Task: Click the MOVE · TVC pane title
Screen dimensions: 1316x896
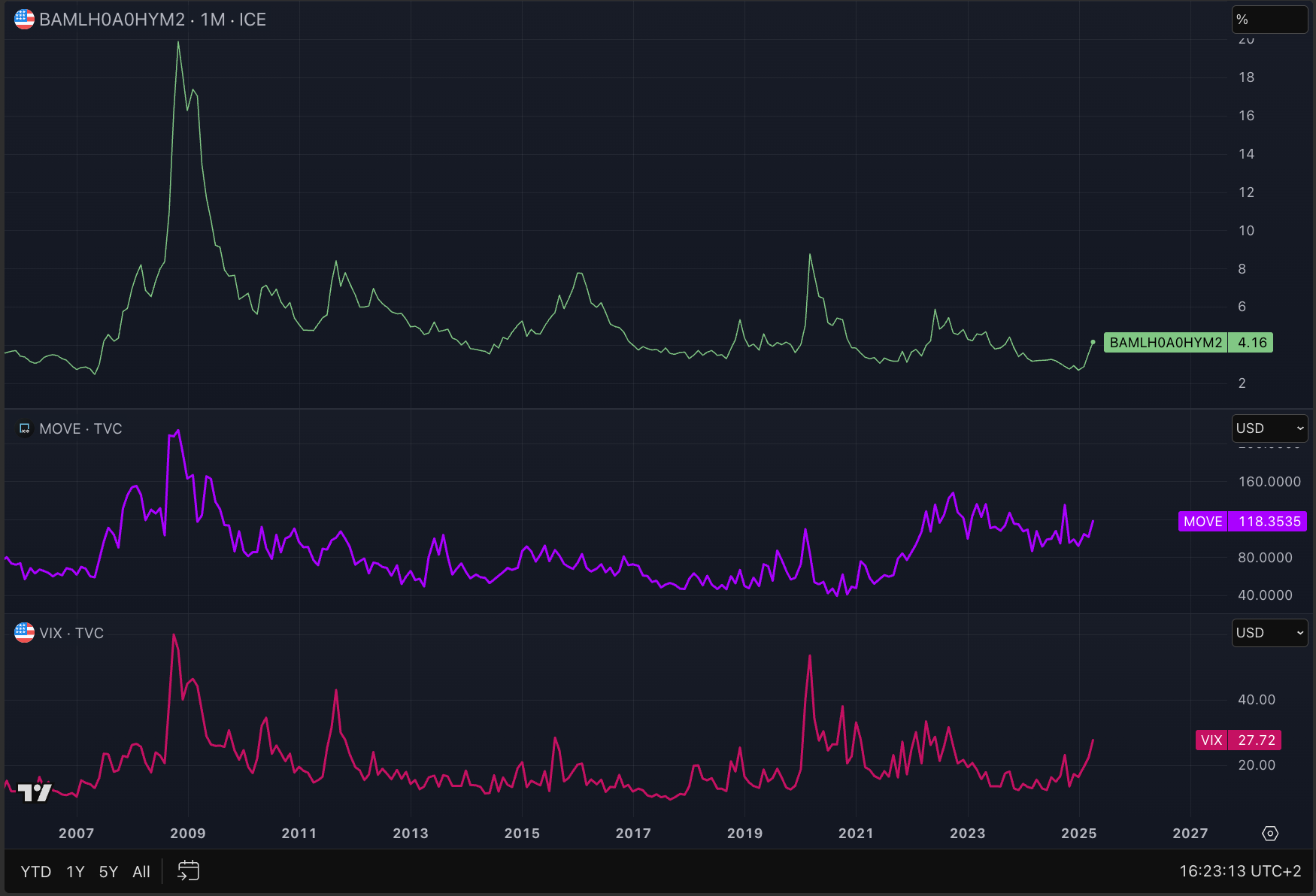Action: click(80, 428)
